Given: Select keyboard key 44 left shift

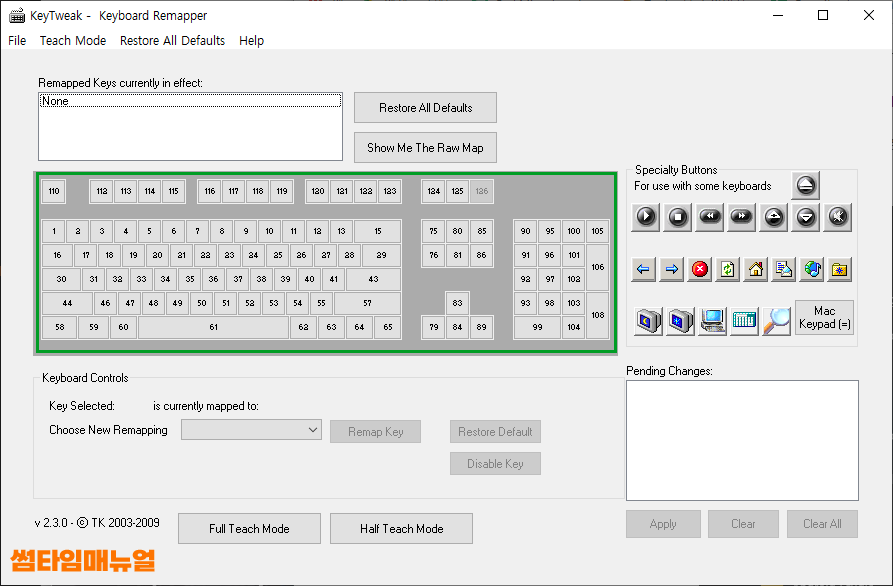Looking at the screenshot, I should click(67, 303).
